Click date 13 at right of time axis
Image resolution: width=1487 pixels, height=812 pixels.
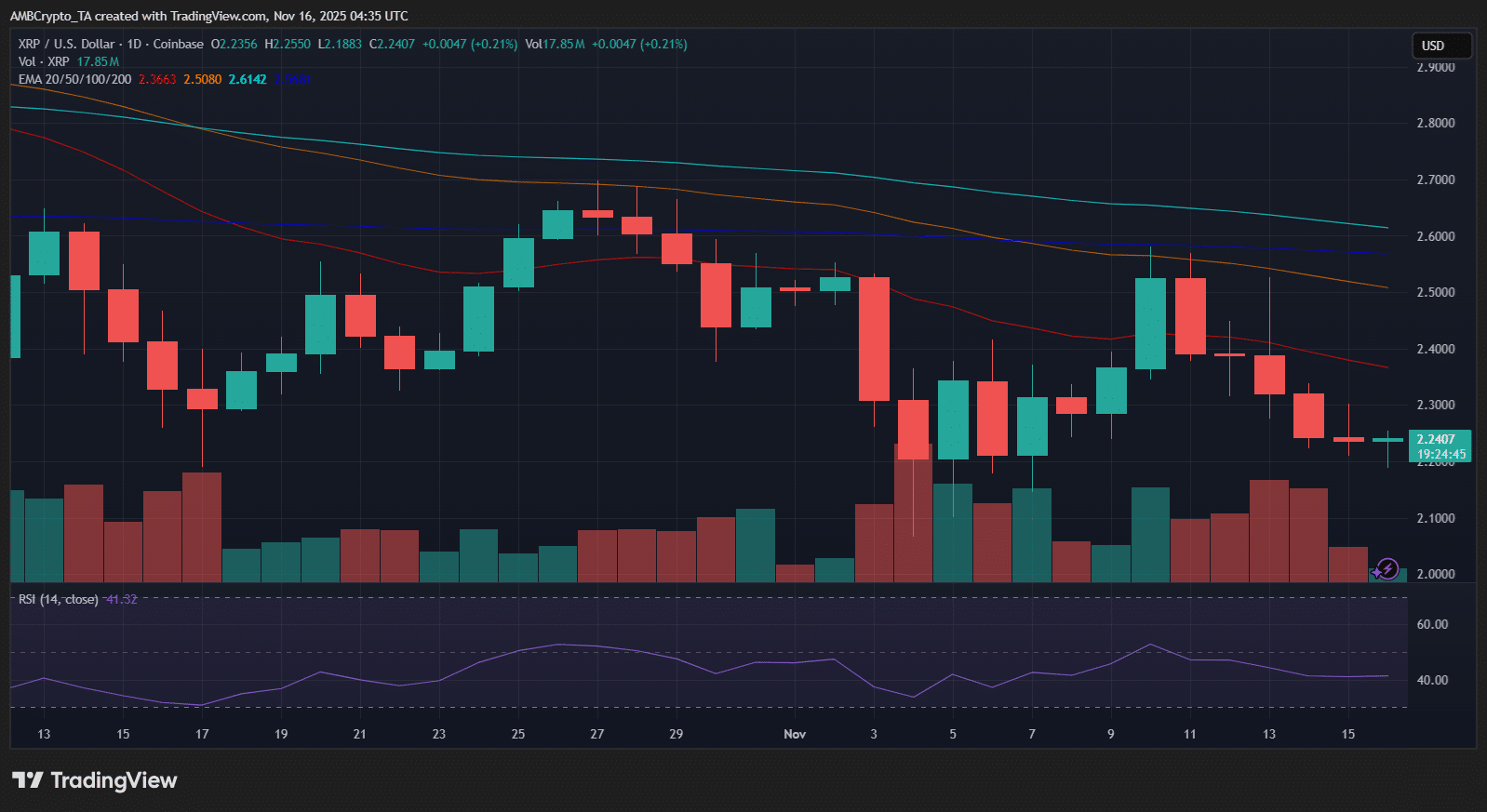[1269, 734]
